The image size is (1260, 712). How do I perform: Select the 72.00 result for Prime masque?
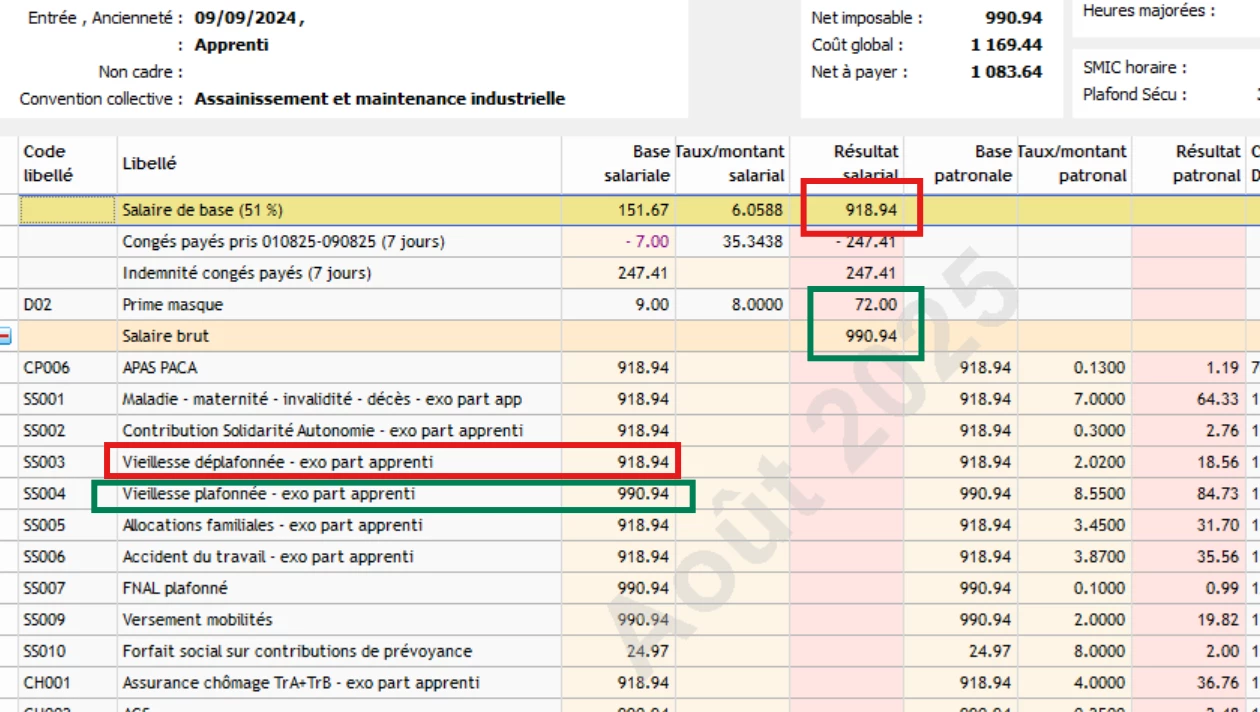[x=877, y=304]
